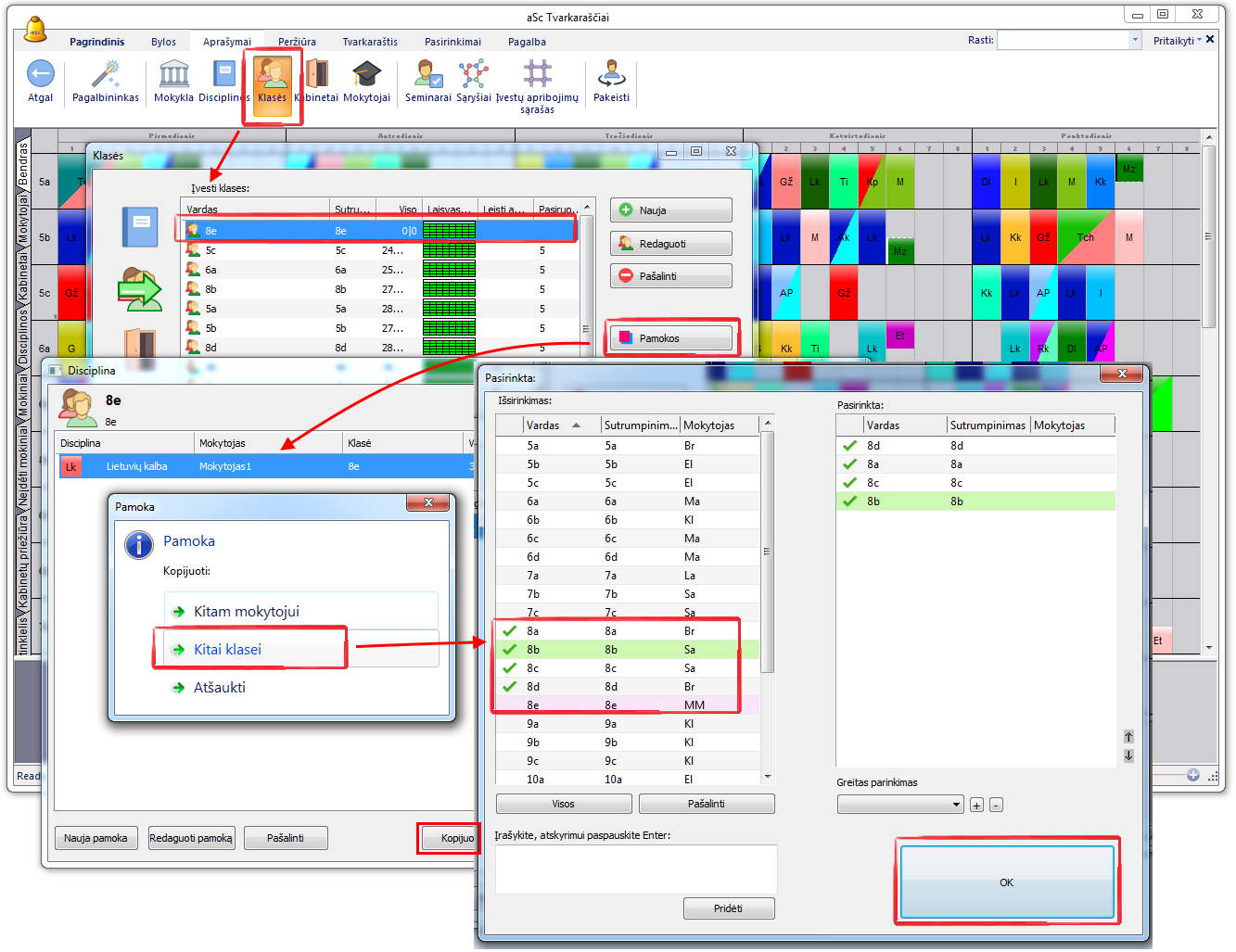Image resolution: width=1236 pixels, height=952 pixels.
Task: Click the Sąryšiai relations icon
Action: (x=473, y=74)
